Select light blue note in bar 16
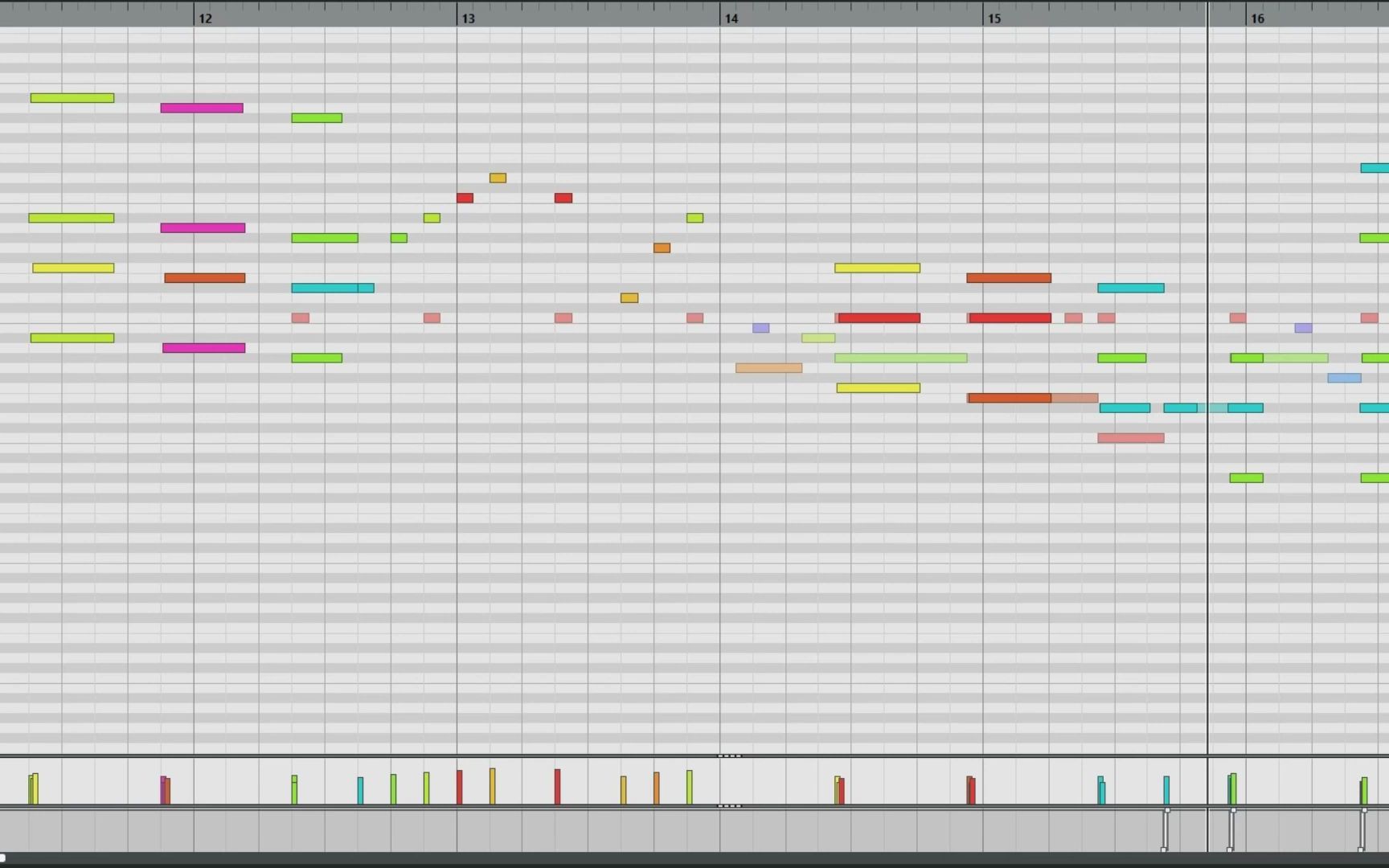The width and height of the screenshot is (1389, 868). click(x=1344, y=378)
